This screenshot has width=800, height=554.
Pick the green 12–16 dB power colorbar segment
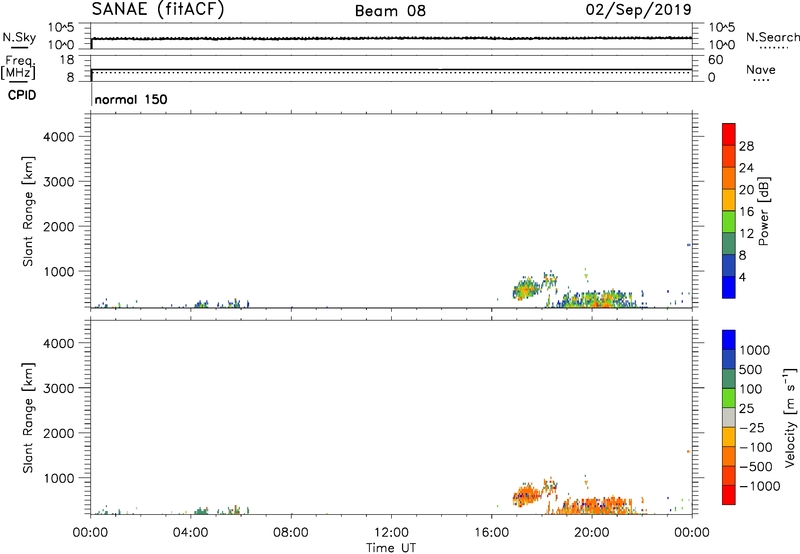[729, 222]
